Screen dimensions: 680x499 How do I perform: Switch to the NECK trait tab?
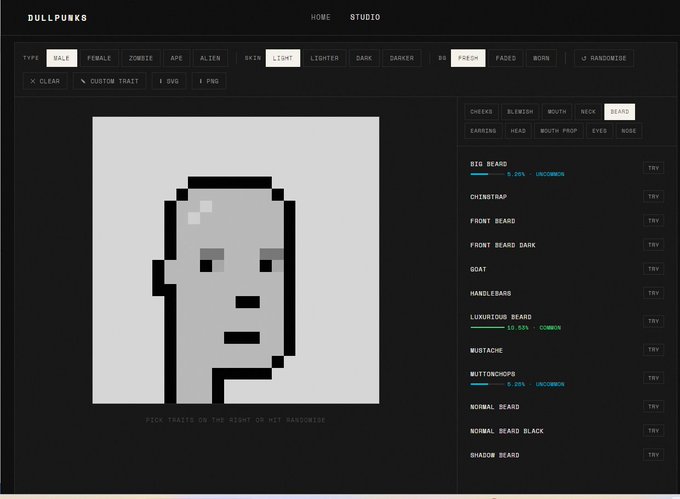[588, 112]
